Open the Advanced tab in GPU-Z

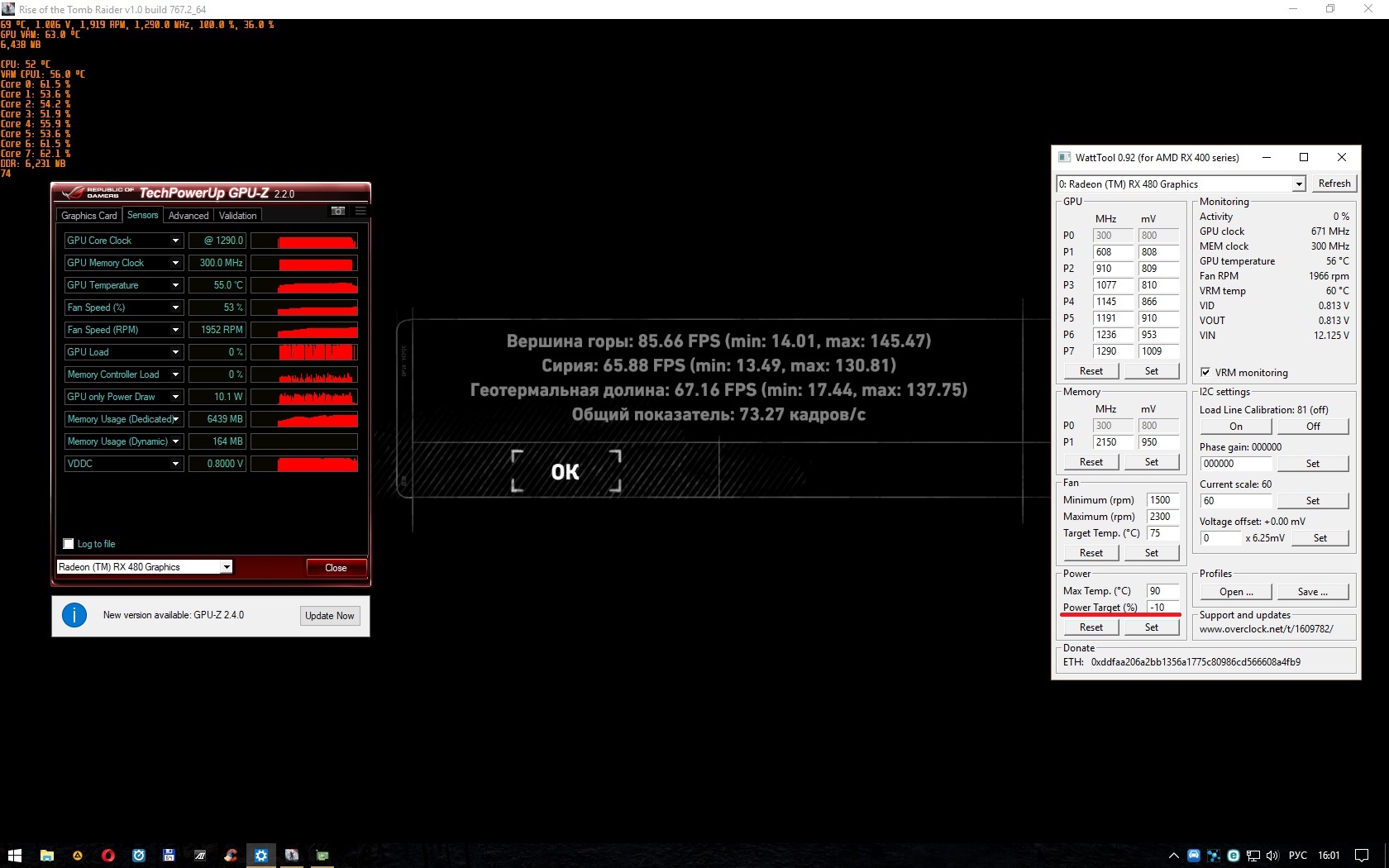click(189, 216)
